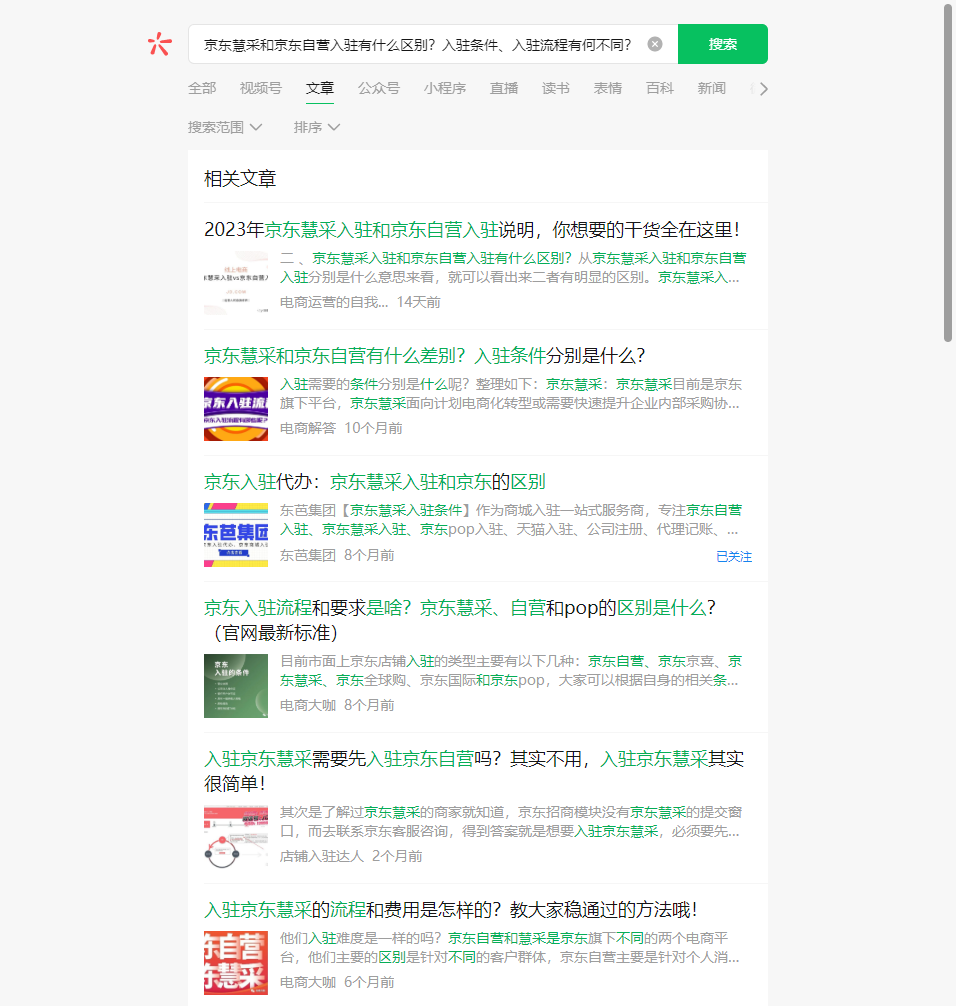Switch to the 公众号 tab
956x1006 pixels.
(379, 89)
